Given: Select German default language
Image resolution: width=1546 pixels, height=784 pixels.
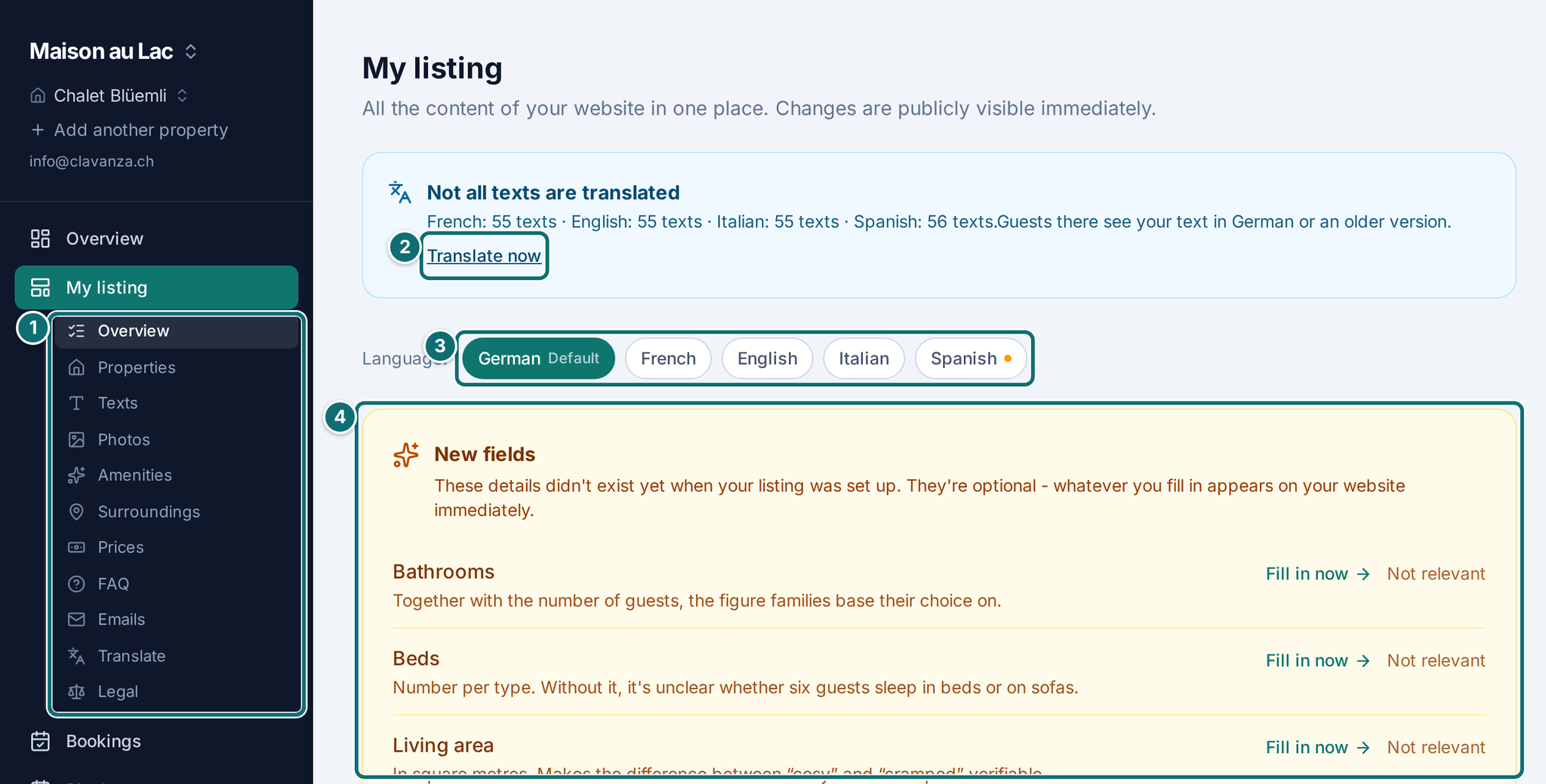Looking at the screenshot, I should [539, 358].
